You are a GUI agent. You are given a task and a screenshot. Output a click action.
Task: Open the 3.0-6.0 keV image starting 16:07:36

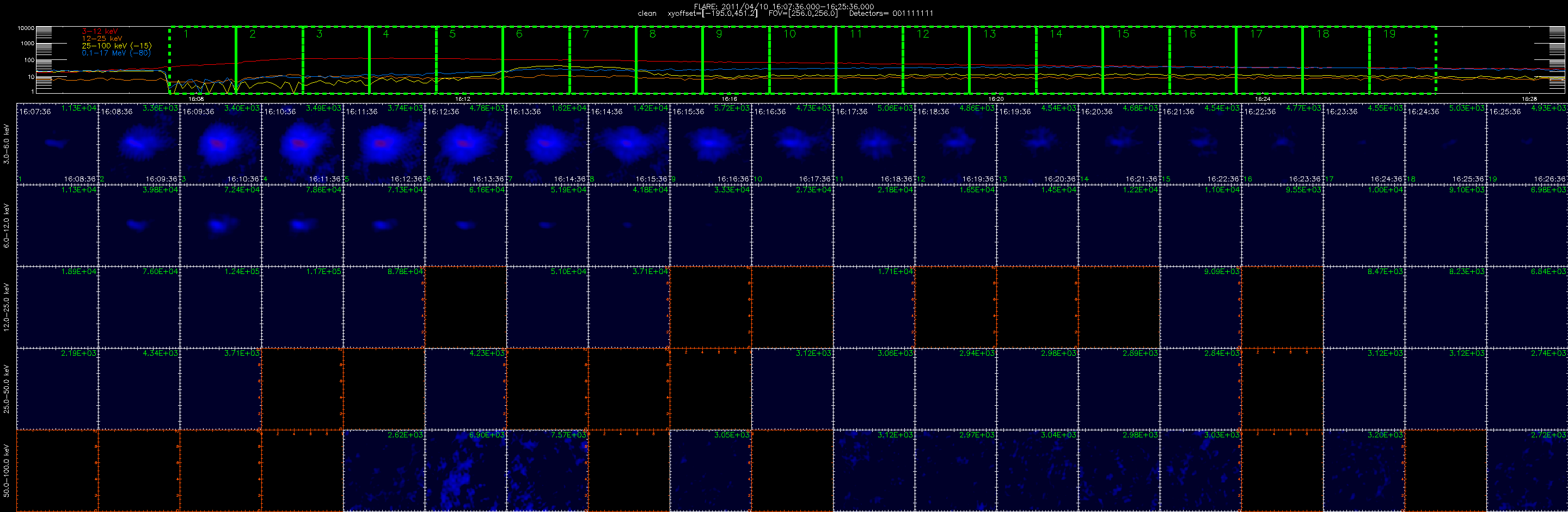coord(57,144)
